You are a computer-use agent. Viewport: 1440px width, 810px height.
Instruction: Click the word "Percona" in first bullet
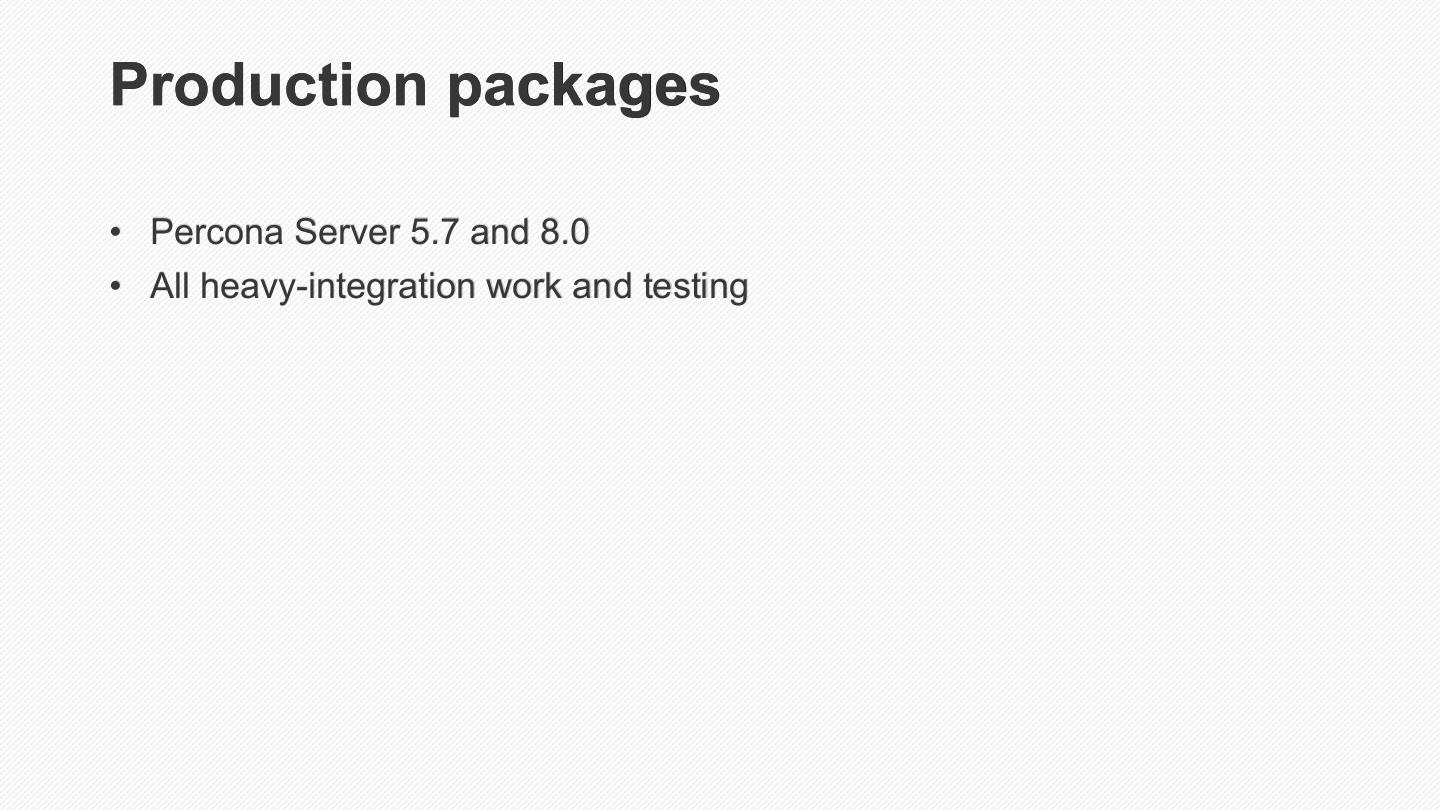pos(217,232)
